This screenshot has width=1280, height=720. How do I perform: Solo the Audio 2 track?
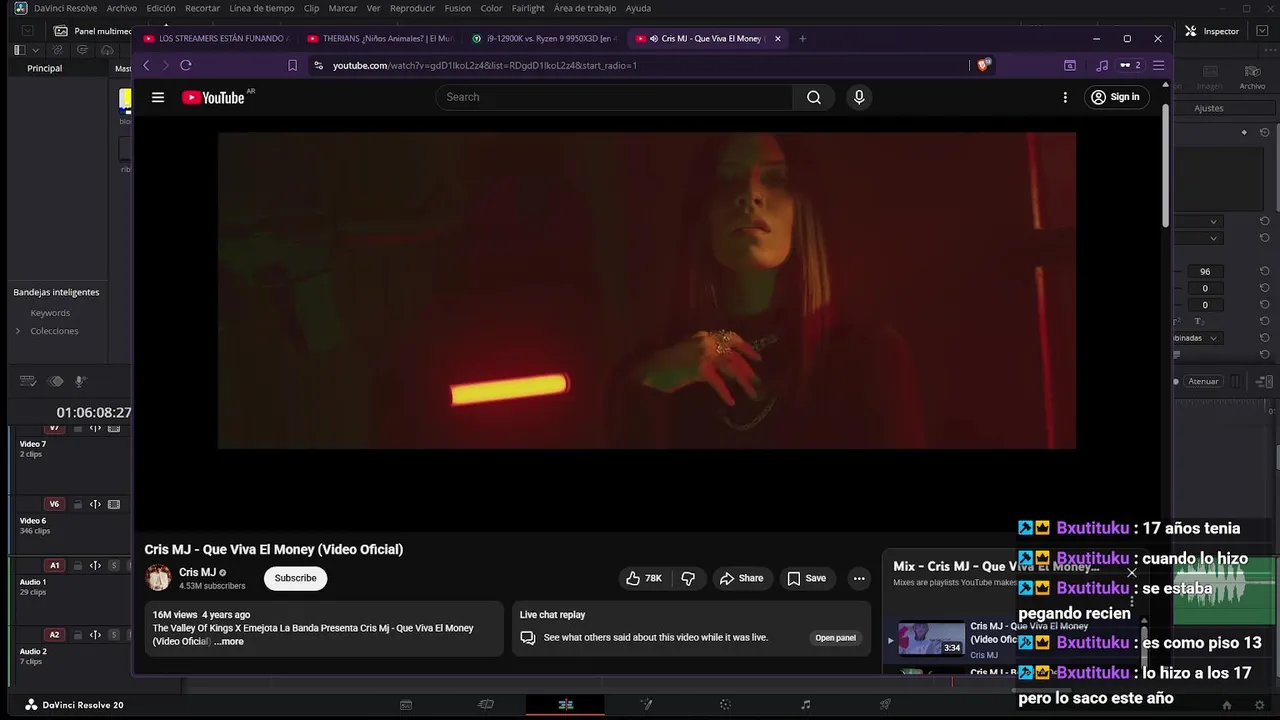pos(114,634)
